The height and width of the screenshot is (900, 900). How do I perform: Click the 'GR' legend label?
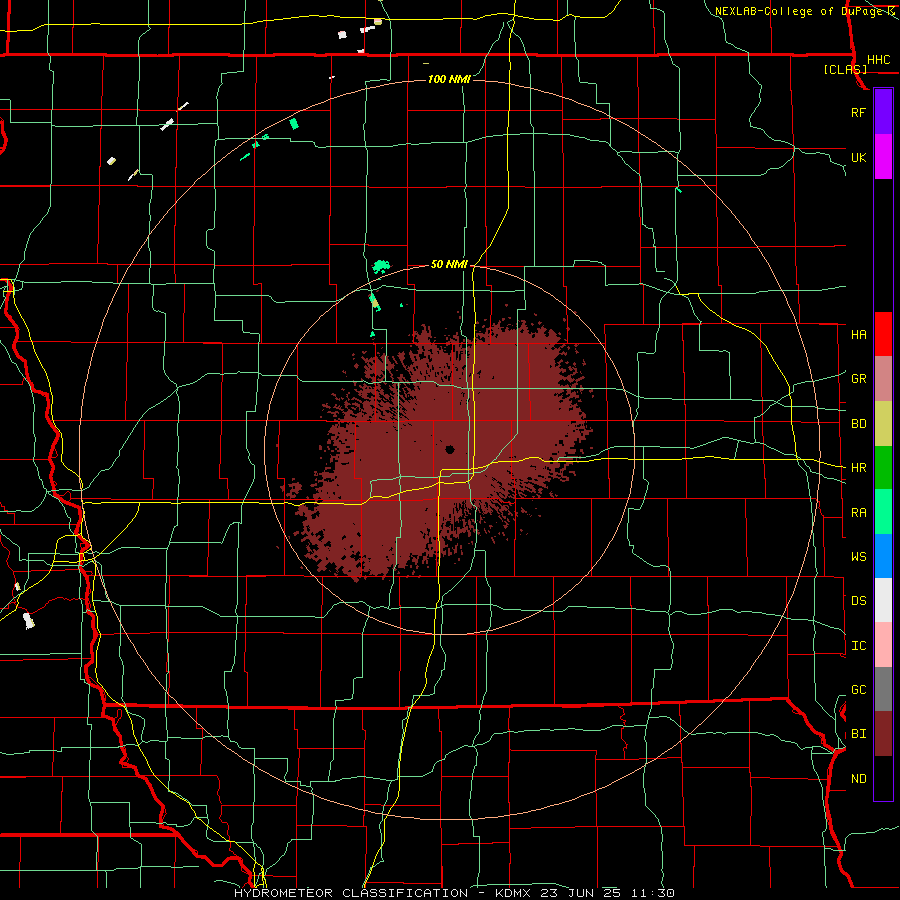858,379
